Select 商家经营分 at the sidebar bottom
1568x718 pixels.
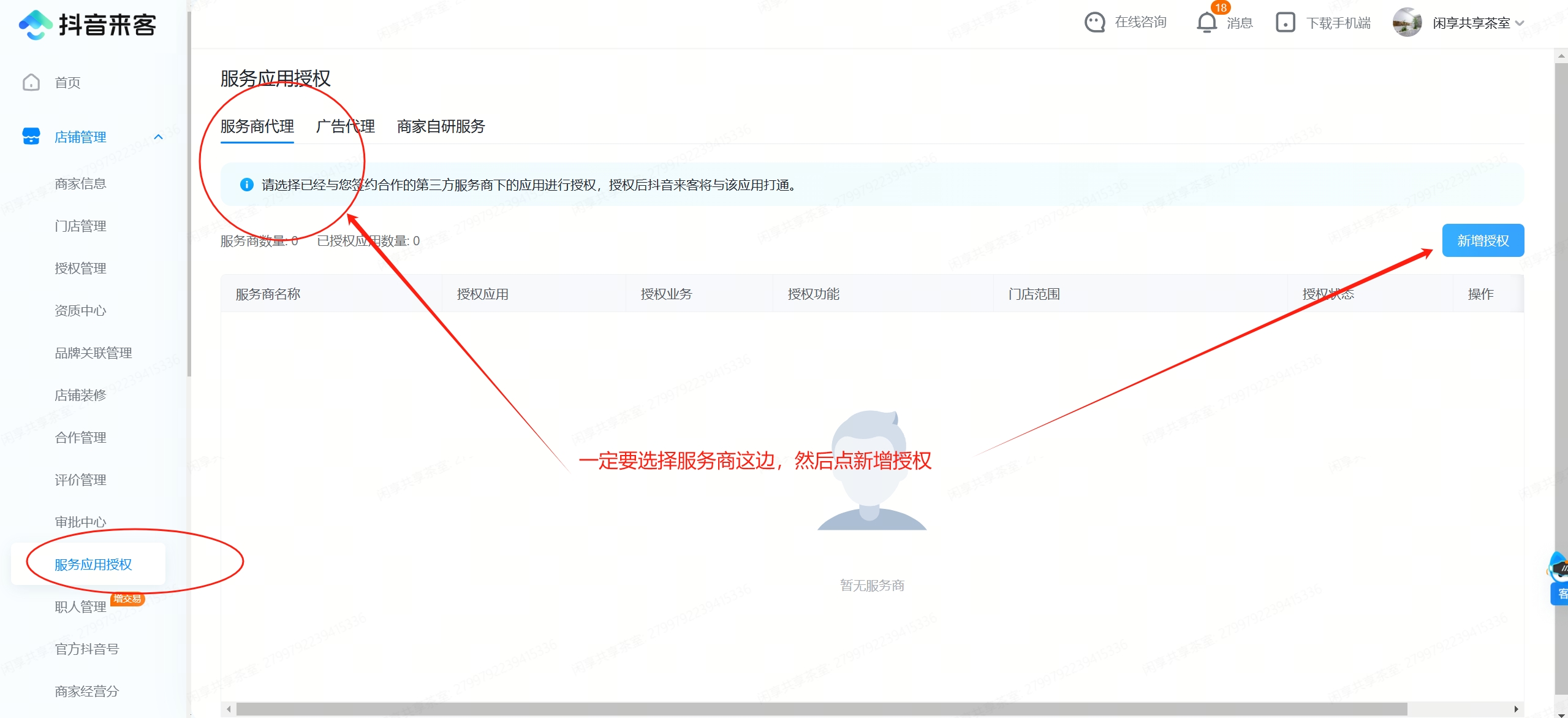pos(85,691)
